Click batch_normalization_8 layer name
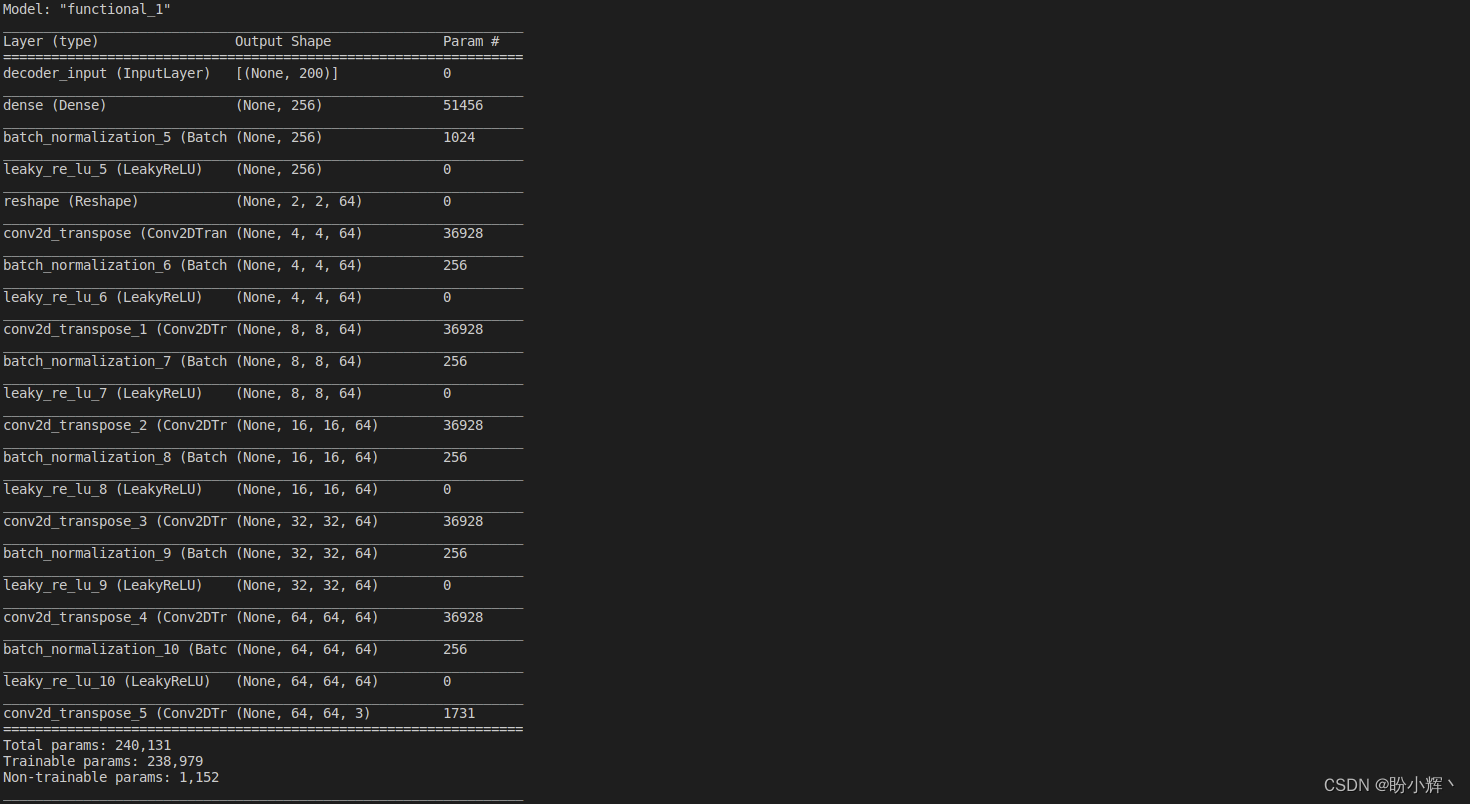 (115, 458)
